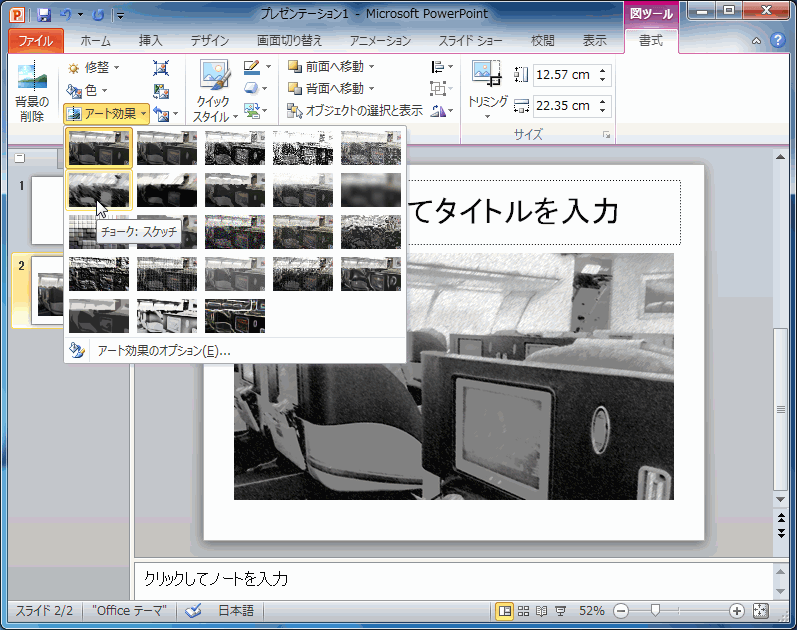The width and height of the screenshot is (797, 630).
Task: Click the notes area クリックしてノートを入力
Action: (x=453, y=579)
